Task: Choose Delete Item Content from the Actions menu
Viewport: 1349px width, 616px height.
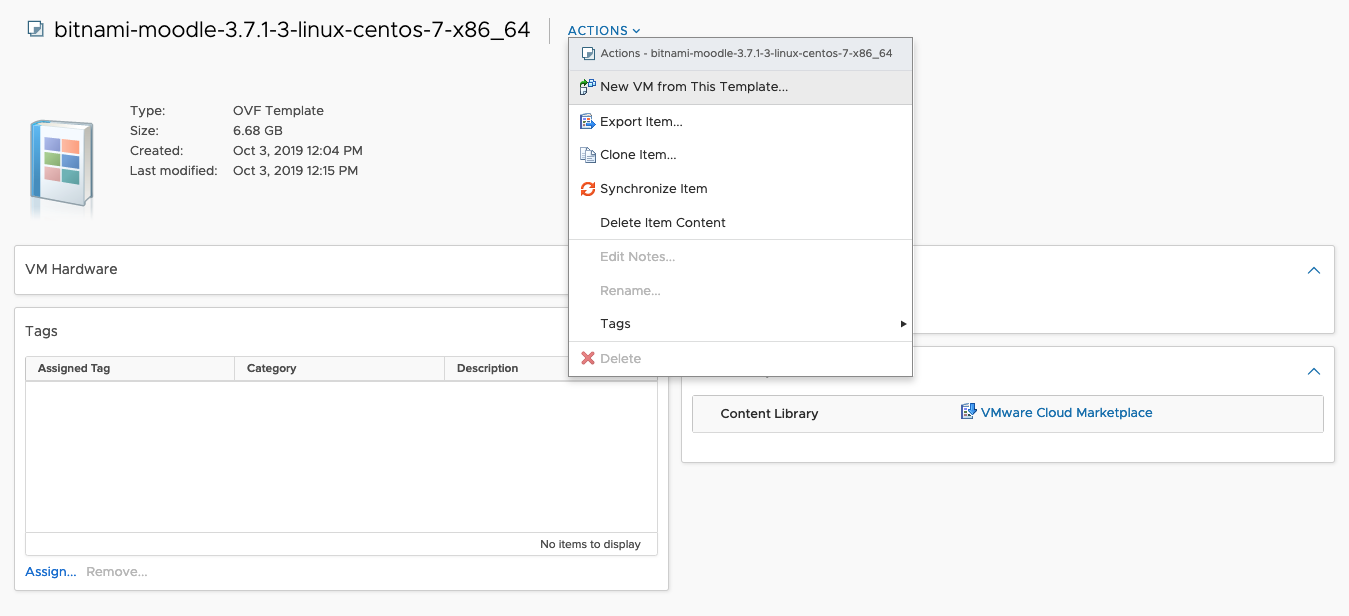Action: pyautogui.click(x=662, y=223)
